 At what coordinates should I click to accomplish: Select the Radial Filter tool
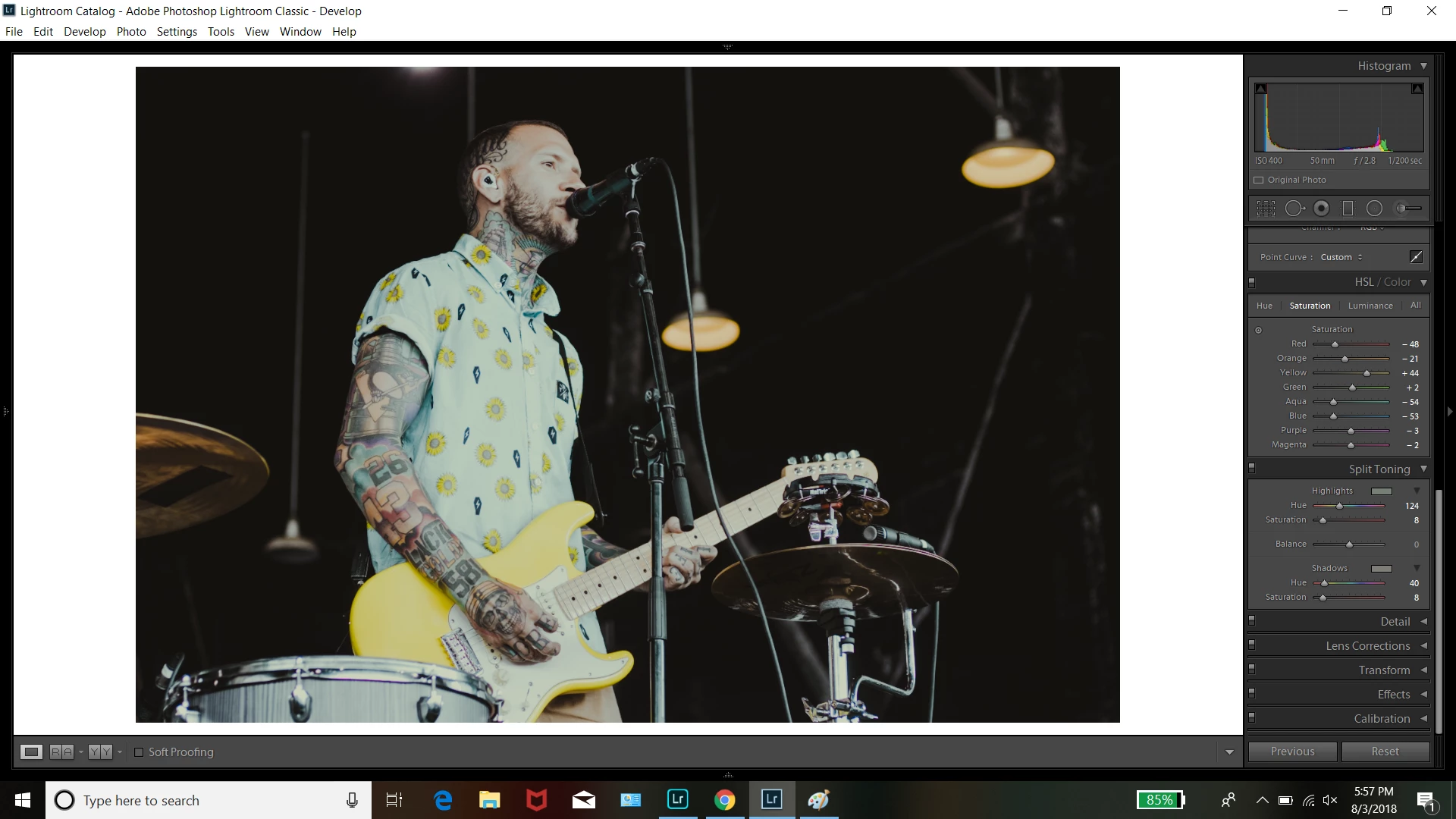[1374, 209]
